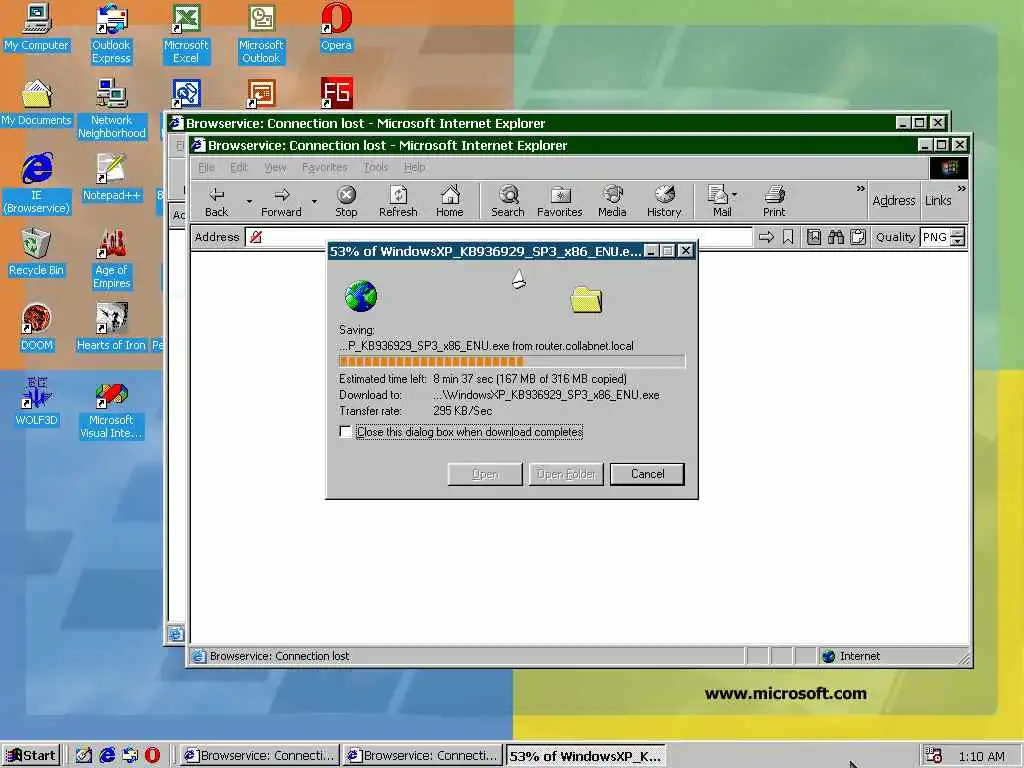The width and height of the screenshot is (1024, 768).
Task: Click the Open button in download dialog
Action: [x=485, y=474]
